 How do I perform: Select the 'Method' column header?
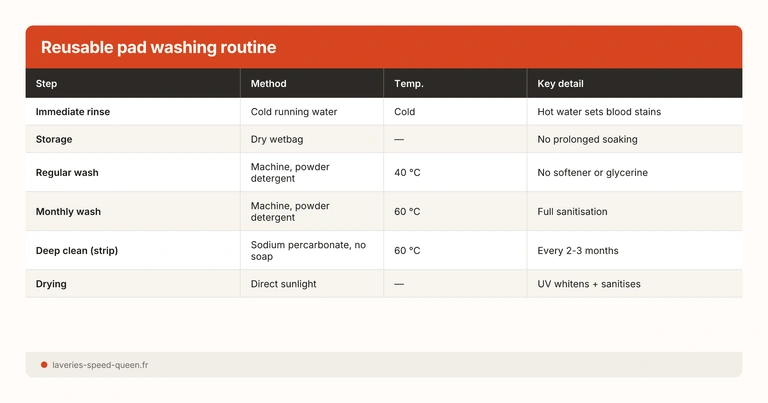pyautogui.click(x=268, y=84)
